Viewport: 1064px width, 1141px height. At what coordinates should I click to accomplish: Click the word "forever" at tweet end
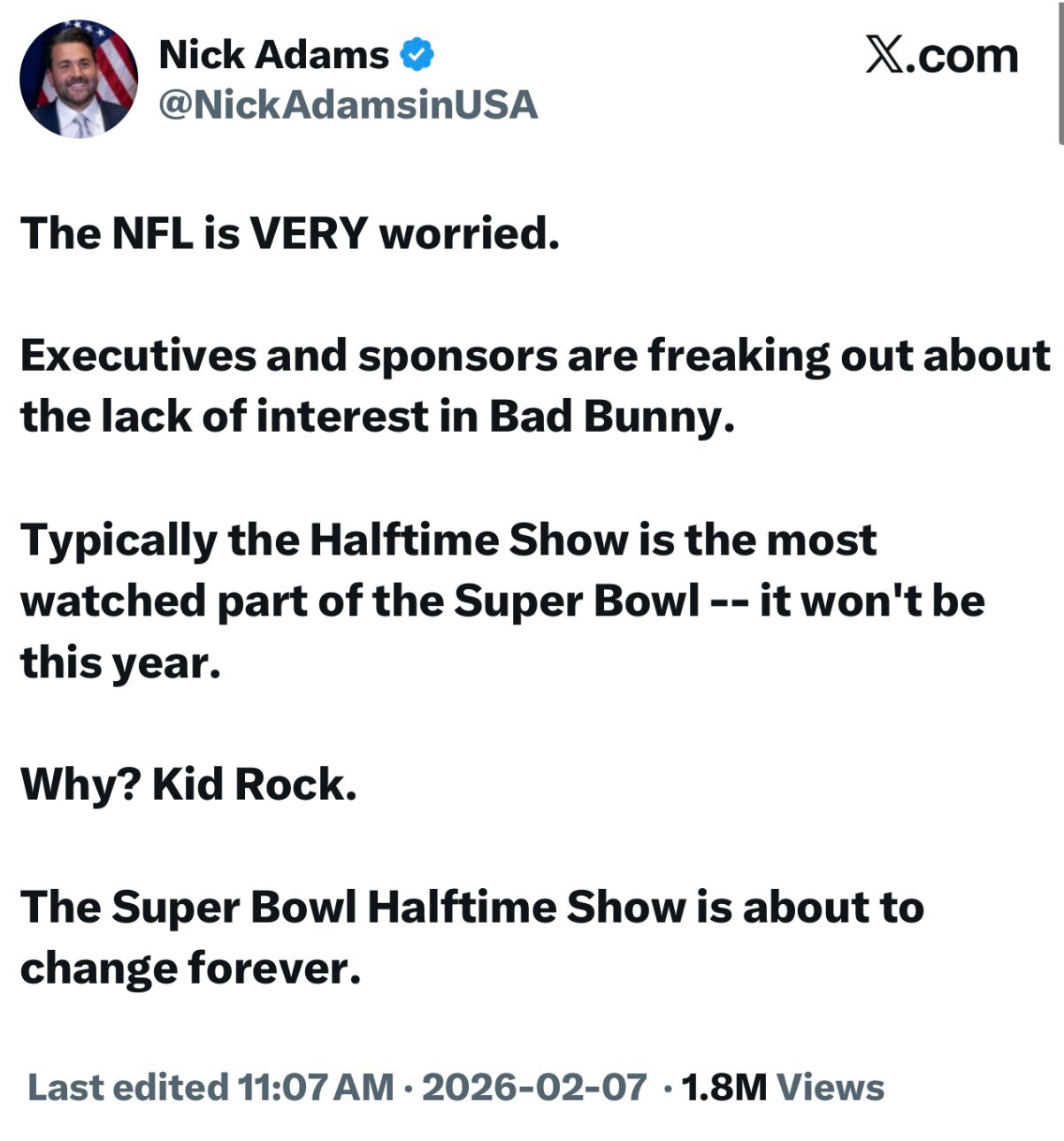pos(272,968)
